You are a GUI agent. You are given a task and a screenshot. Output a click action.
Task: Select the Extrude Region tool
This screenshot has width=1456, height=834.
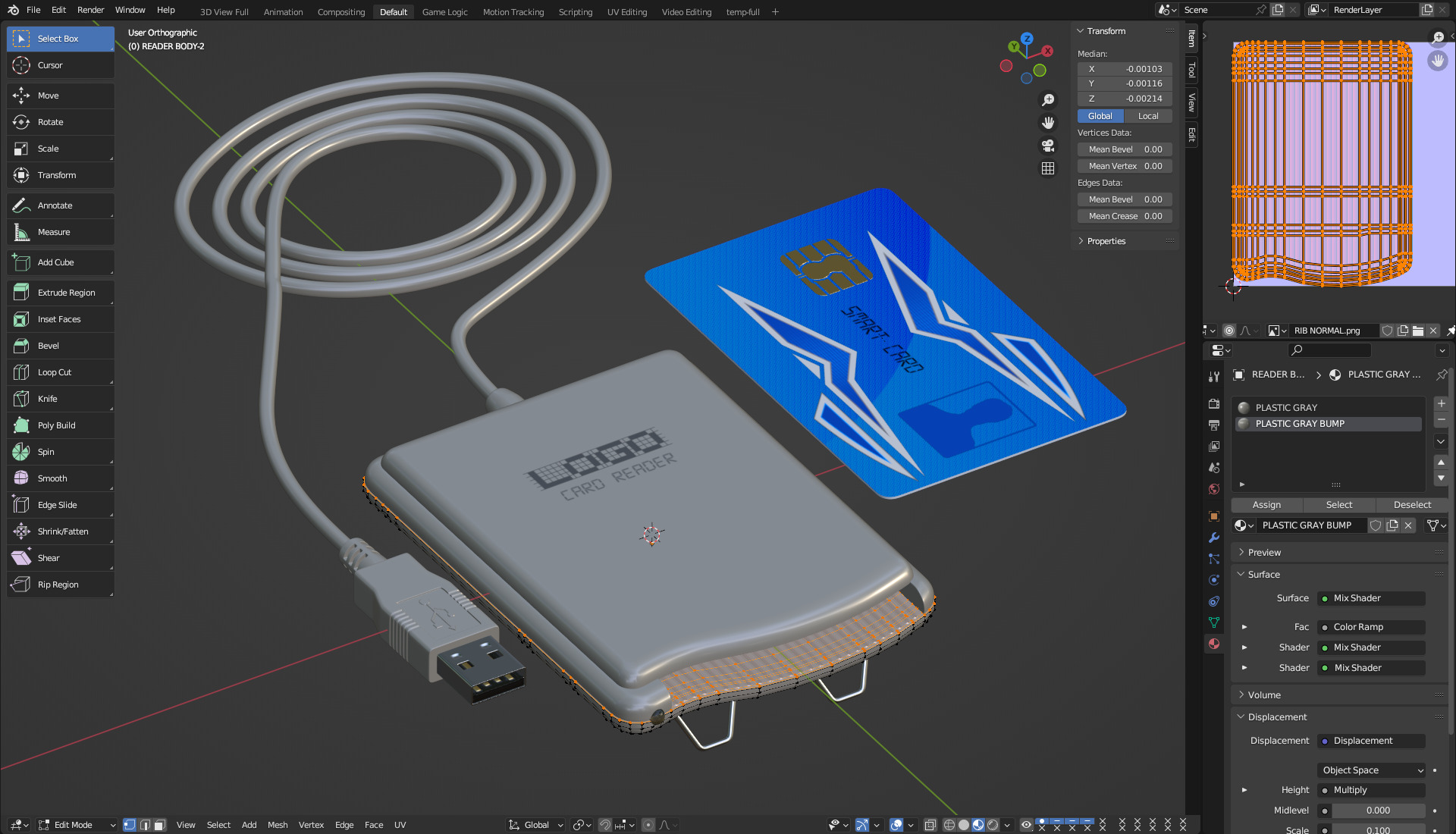[61, 293]
